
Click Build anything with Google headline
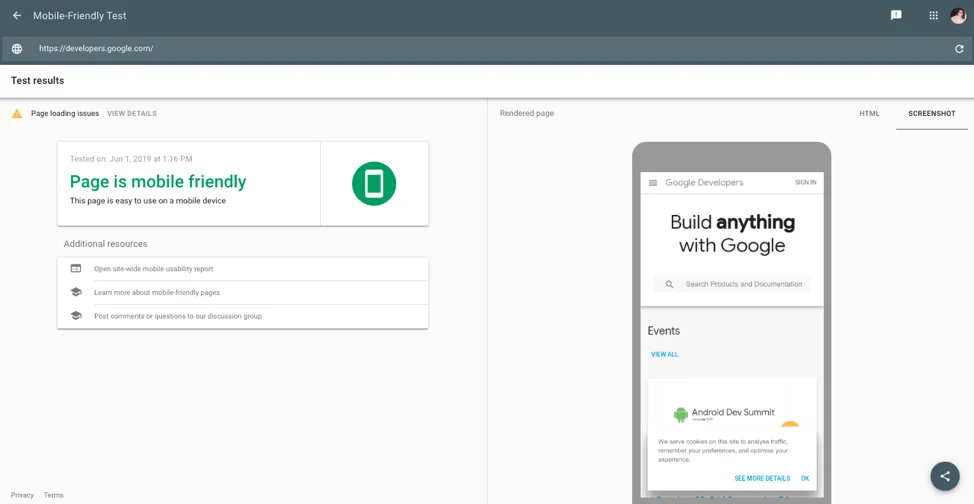coord(732,234)
